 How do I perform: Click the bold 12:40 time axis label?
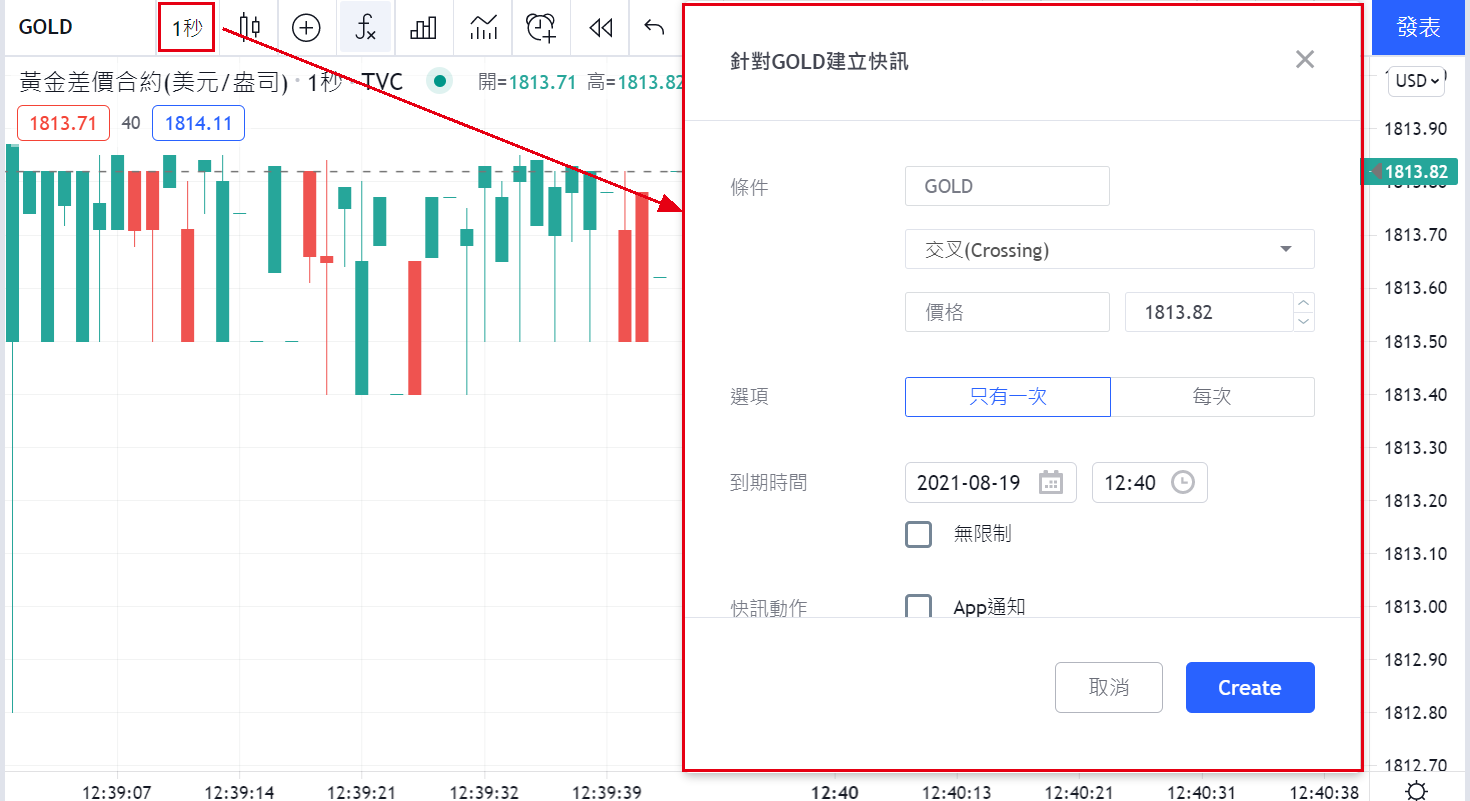[834, 792]
